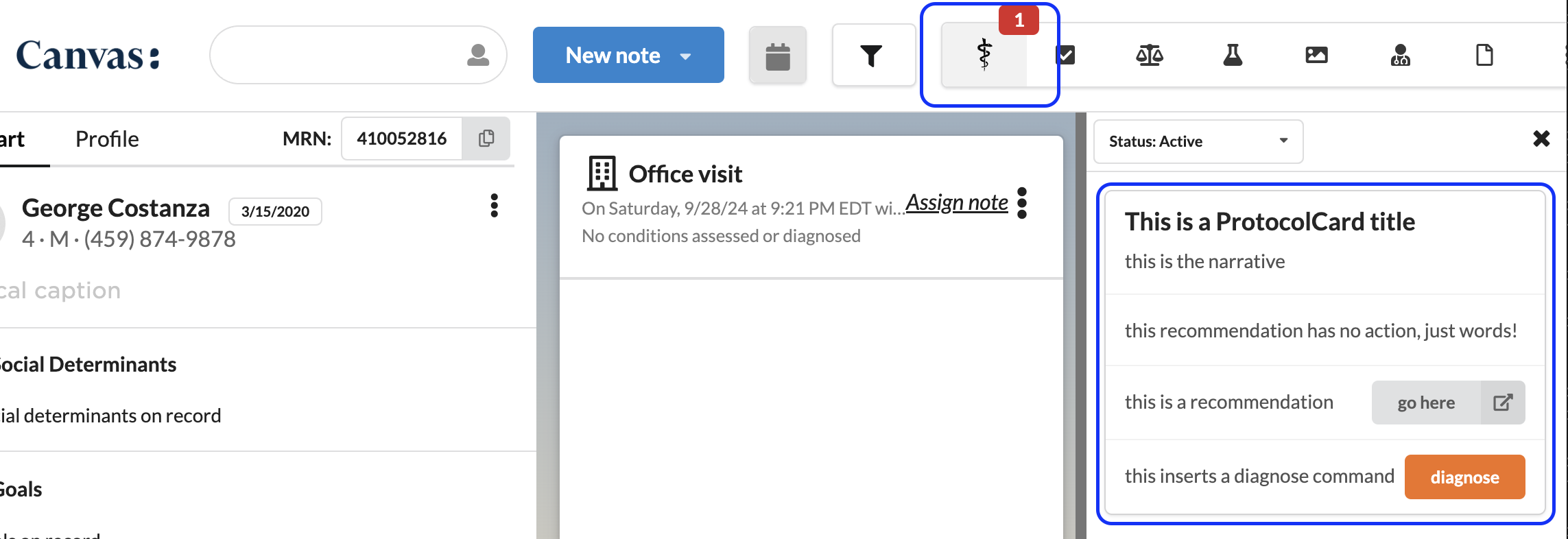
Task: Click the orange diagnose button
Action: tap(1464, 477)
